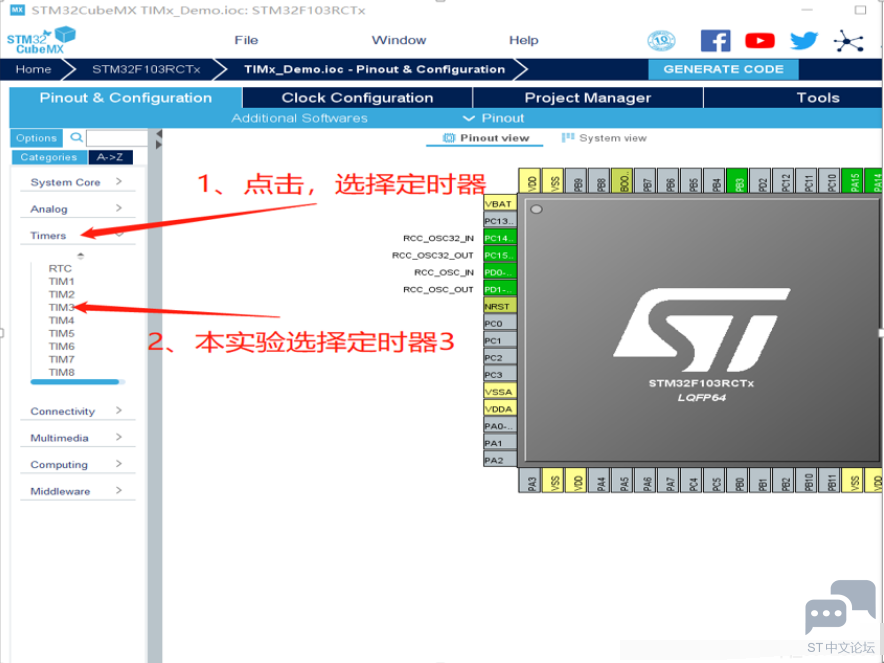Viewport: 884px width, 663px height.
Task: Select TIM7 in the Timers list
Action: pos(61,359)
